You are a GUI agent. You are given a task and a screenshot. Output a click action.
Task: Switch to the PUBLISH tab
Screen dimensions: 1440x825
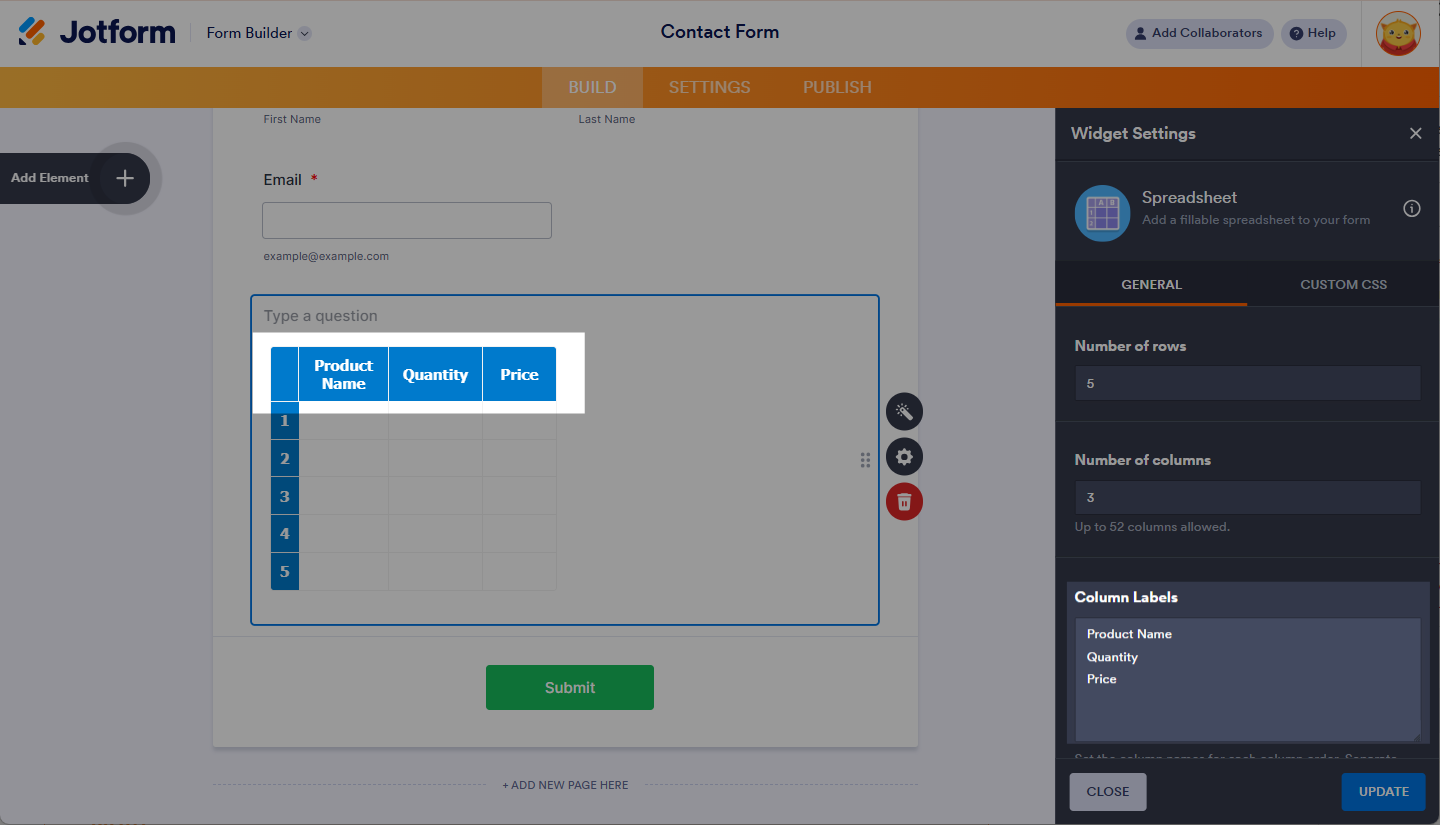837,87
